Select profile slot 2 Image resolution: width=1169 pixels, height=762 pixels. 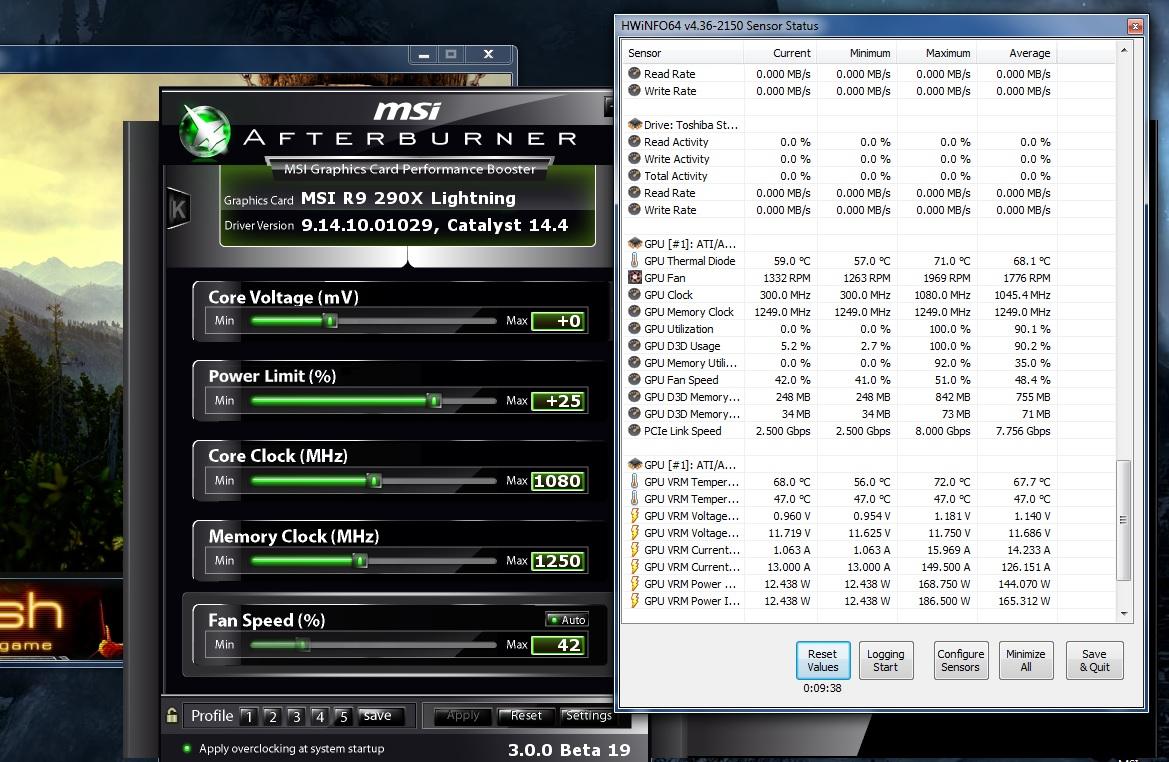[x=272, y=717]
